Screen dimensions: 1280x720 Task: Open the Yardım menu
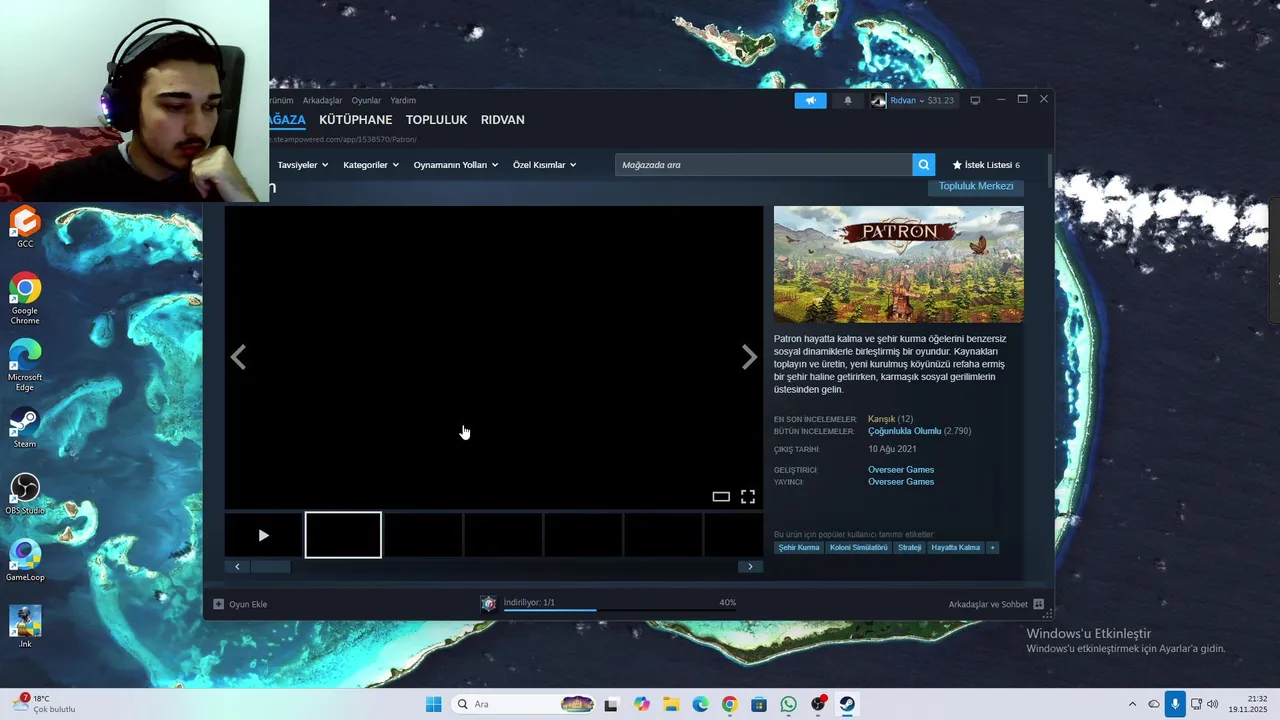tap(403, 100)
